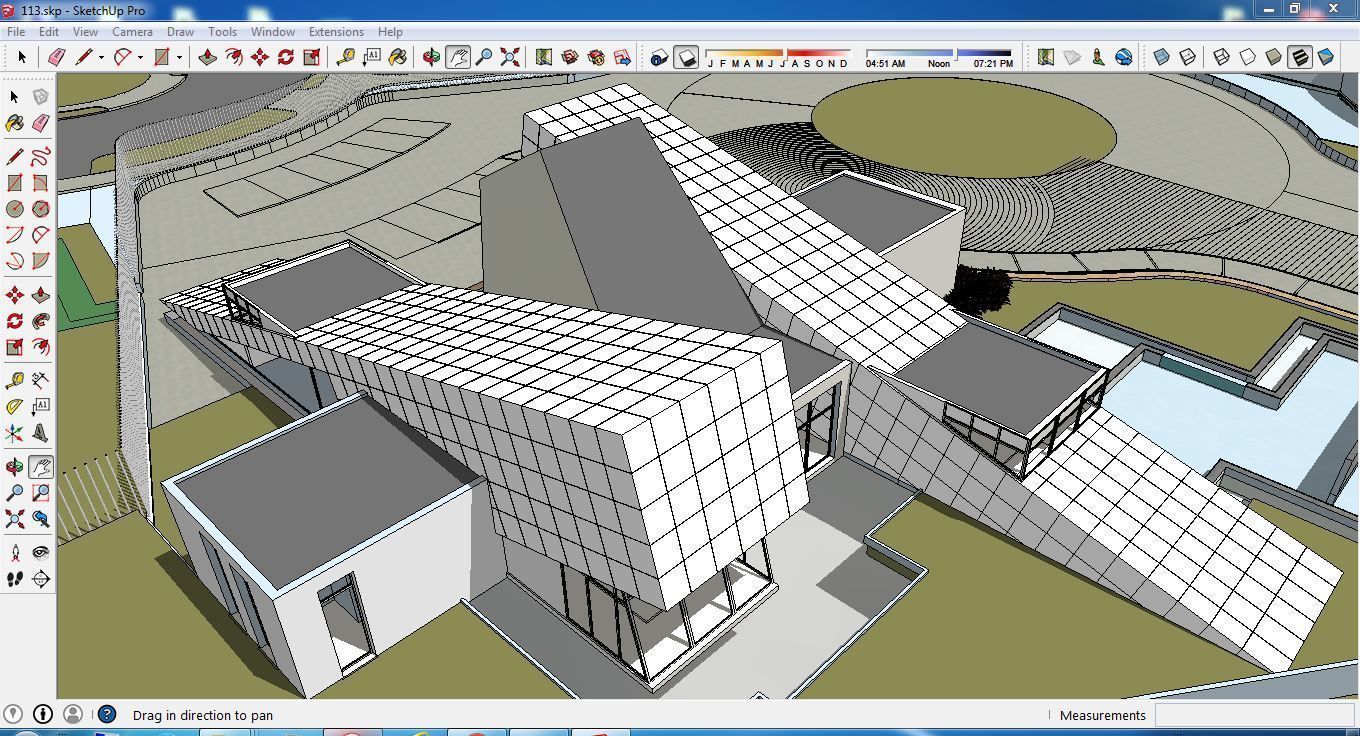The height and width of the screenshot is (736, 1360).
Task: Expand the Rectangle shape tool dropdown arrow
Action: (x=179, y=57)
